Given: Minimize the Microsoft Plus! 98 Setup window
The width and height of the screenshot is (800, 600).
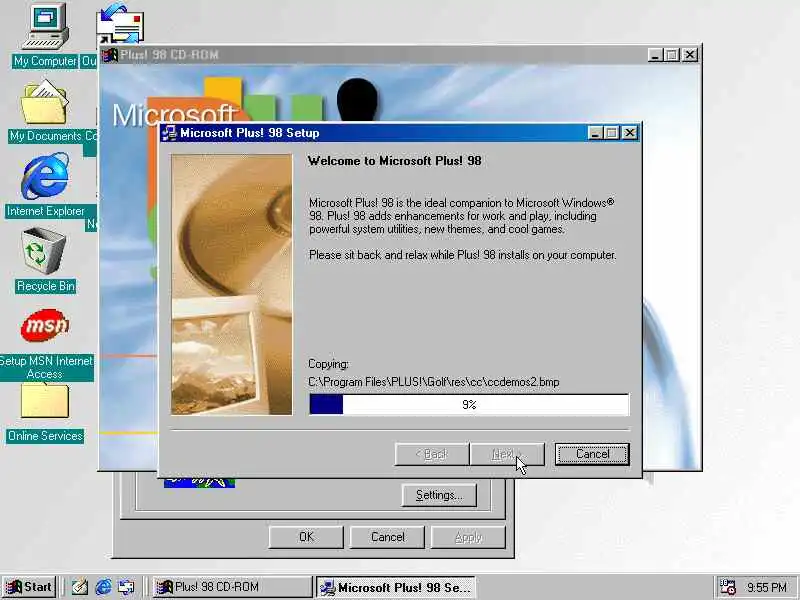Looking at the screenshot, I should (x=594, y=133).
